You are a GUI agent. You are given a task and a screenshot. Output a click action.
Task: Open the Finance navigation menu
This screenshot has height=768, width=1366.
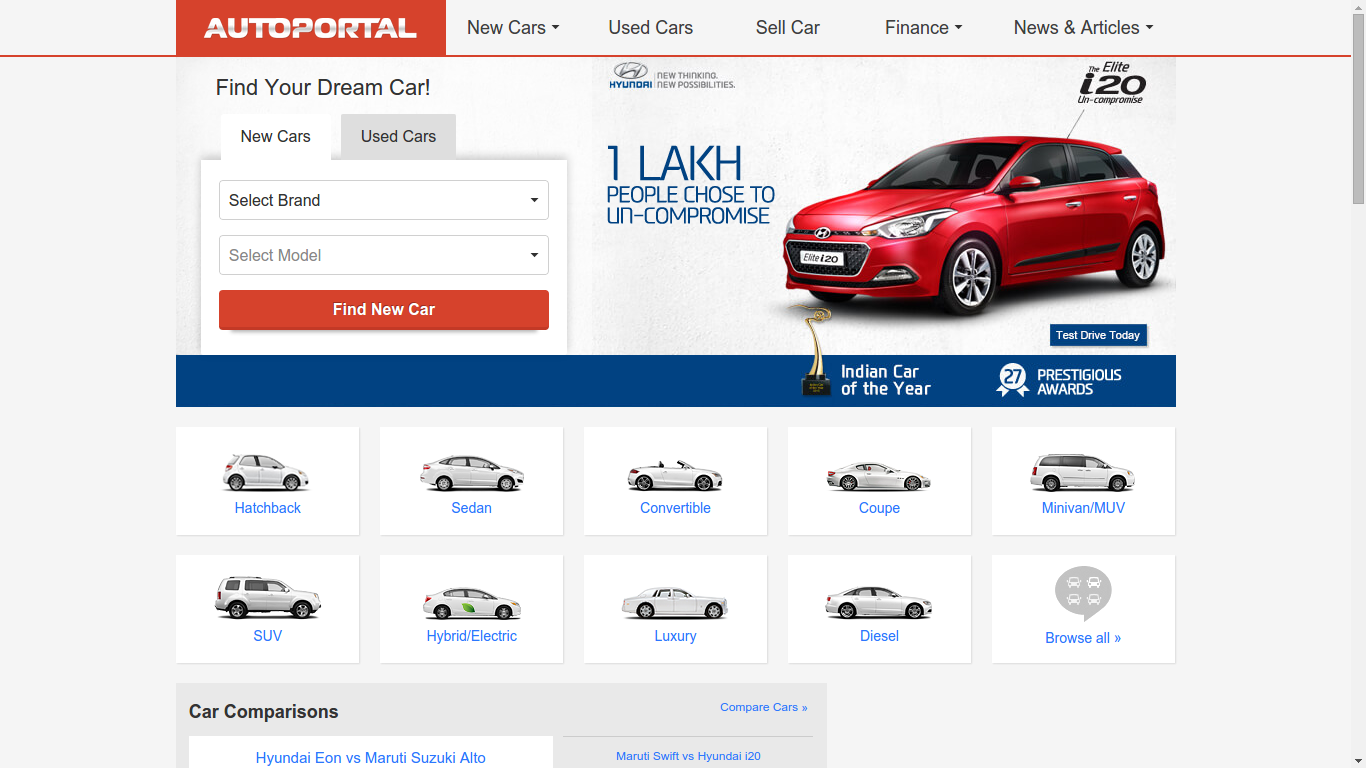point(923,28)
